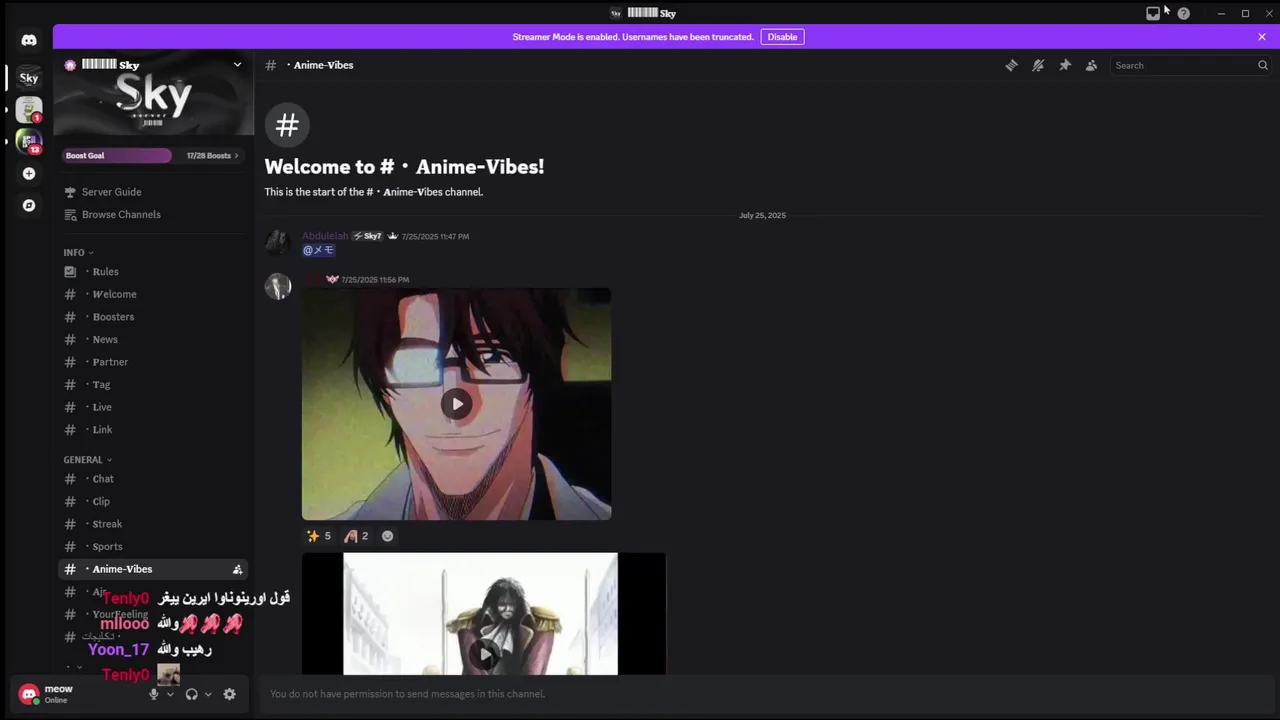Open Abdulelah's user profile name
The width and height of the screenshot is (1280, 720).
(x=325, y=236)
